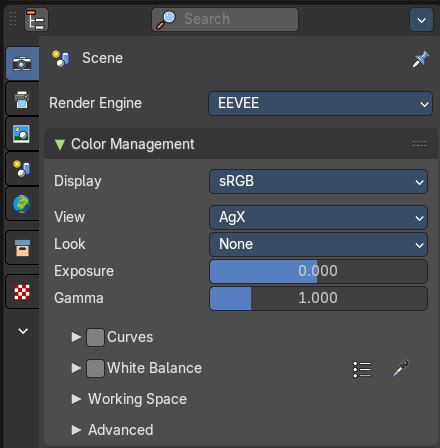Show more tabs with sidebar chevron
440x448 pixels.
[23, 331]
